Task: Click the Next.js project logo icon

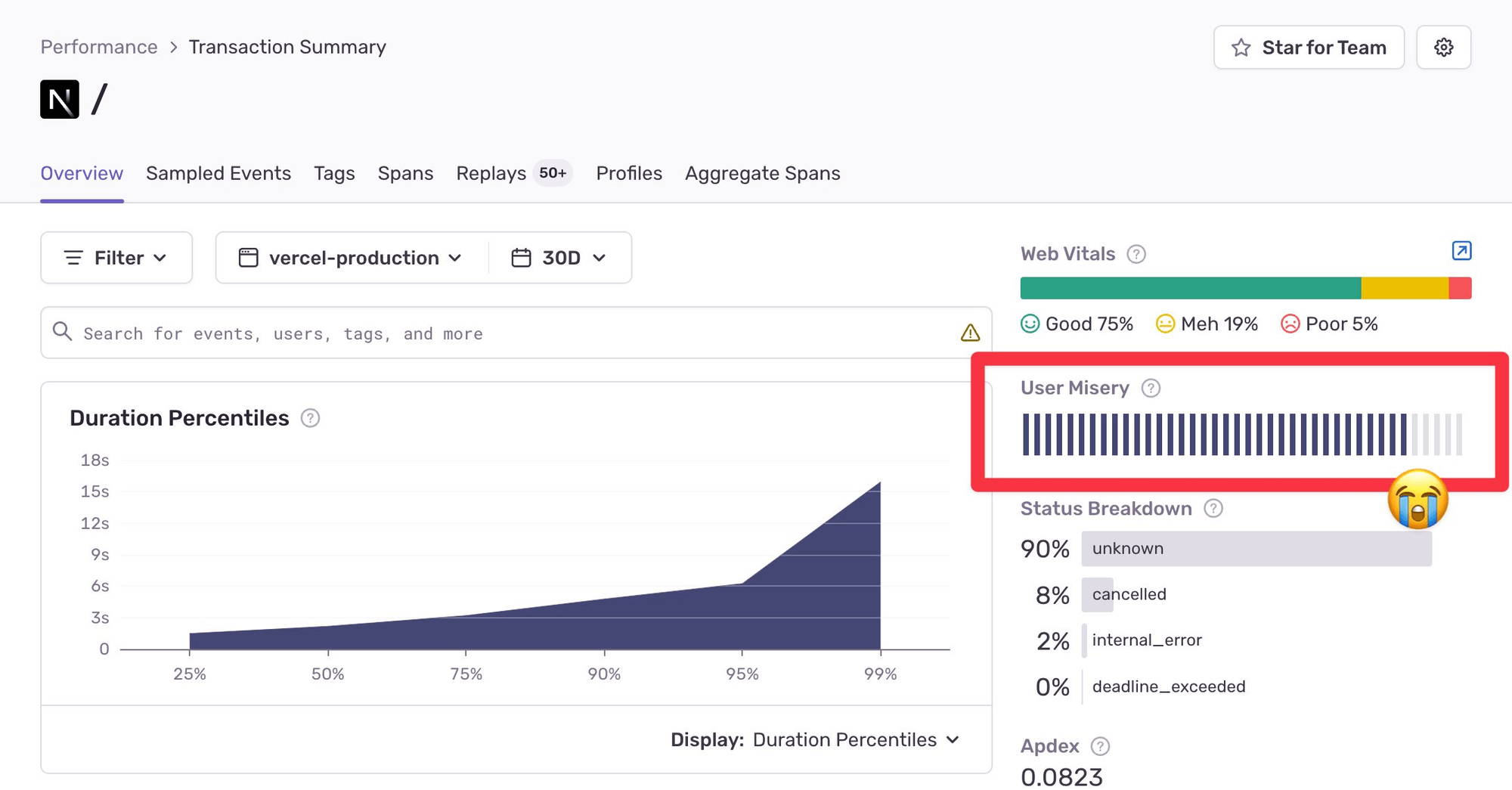Action: pyautogui.click(x=60, y=100)
